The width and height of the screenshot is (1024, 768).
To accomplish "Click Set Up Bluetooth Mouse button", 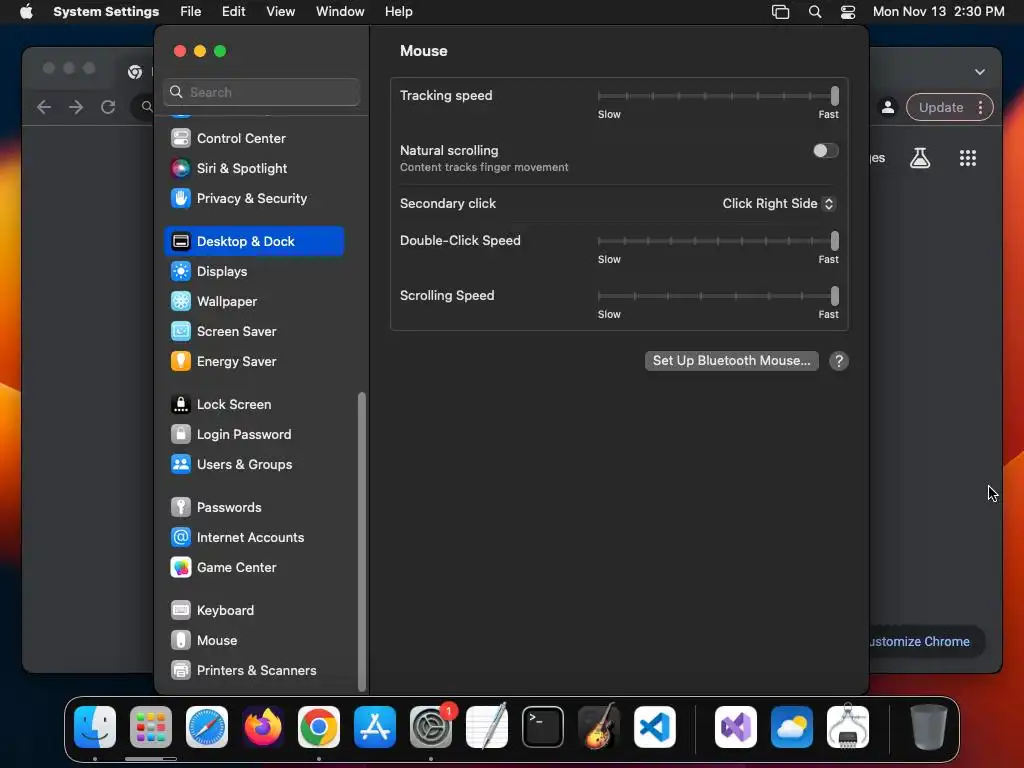I will coord(731,361).
